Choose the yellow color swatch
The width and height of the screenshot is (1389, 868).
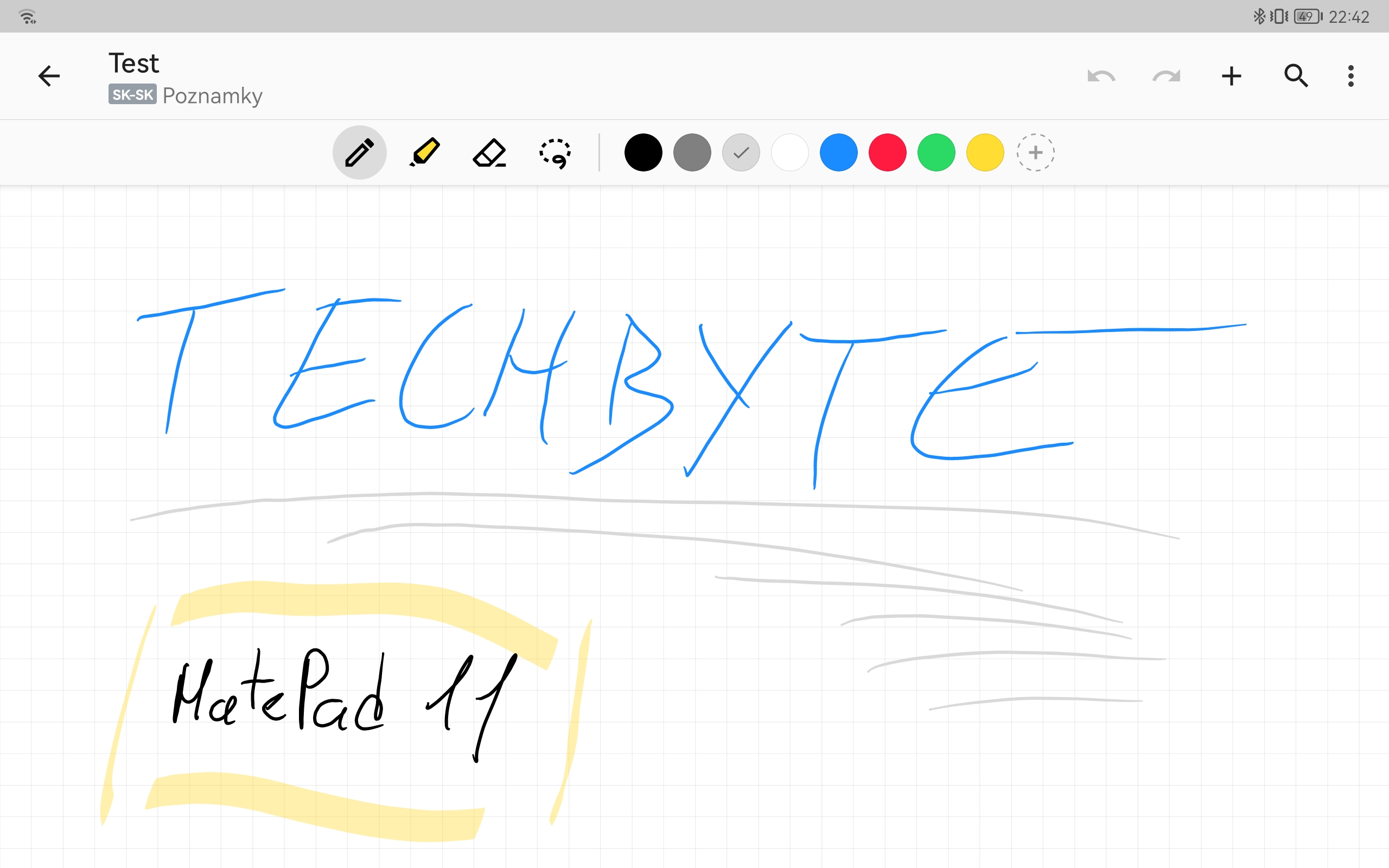pyautogui.click(x=985, y=152)
